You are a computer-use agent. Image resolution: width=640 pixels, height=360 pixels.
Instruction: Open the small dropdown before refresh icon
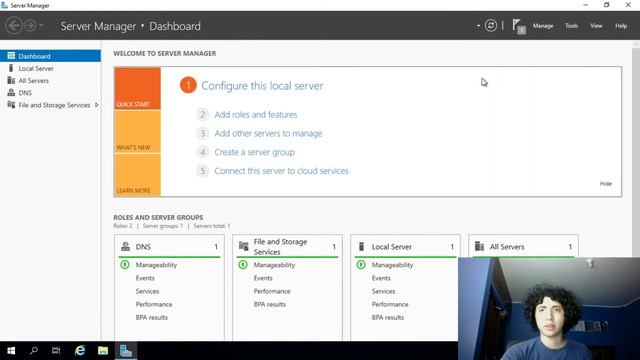tap(478, 26)
